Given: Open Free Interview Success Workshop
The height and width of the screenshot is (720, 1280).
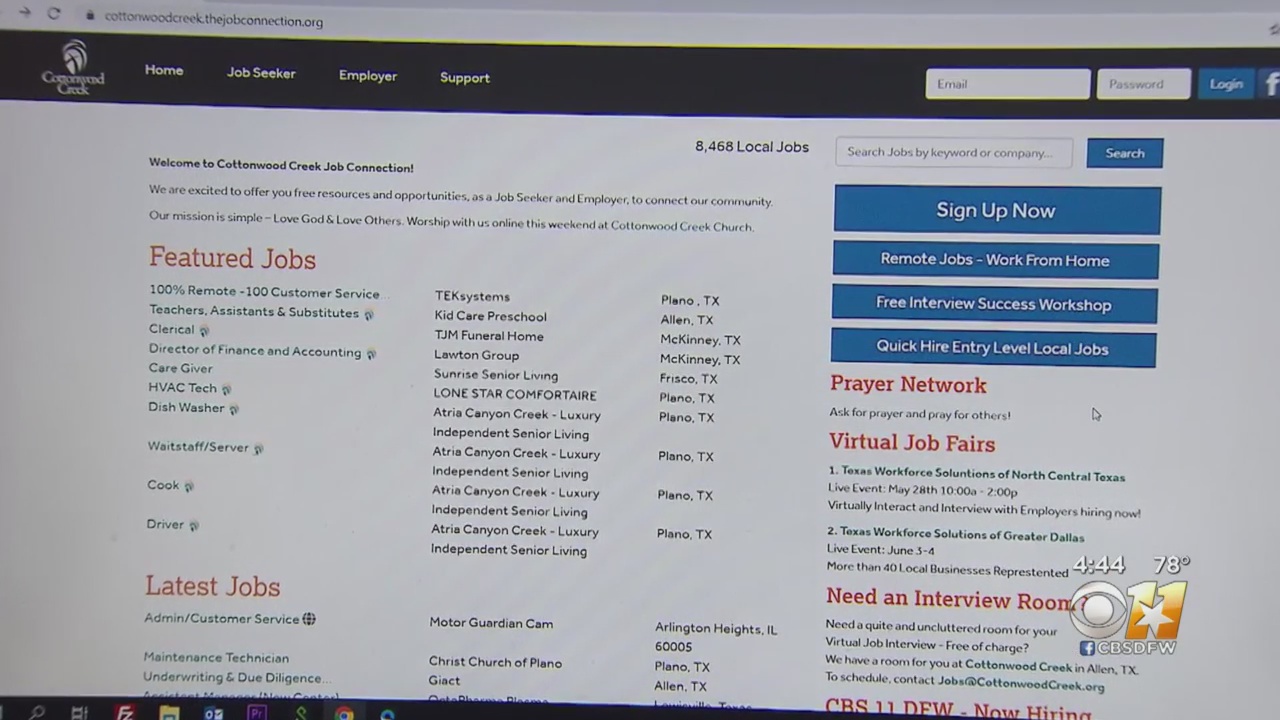Looking at the screenshot, I should click(x=994, y=304).
